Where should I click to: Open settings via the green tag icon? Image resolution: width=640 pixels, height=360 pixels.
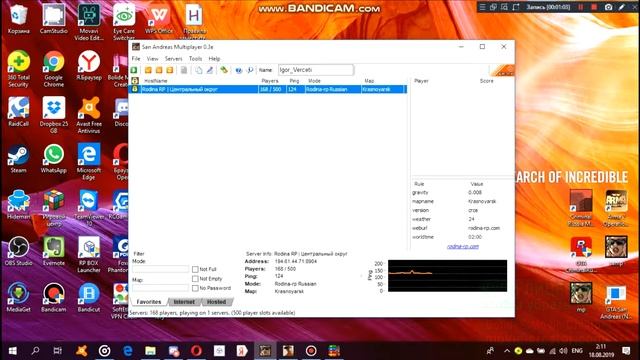pos(224,70)
